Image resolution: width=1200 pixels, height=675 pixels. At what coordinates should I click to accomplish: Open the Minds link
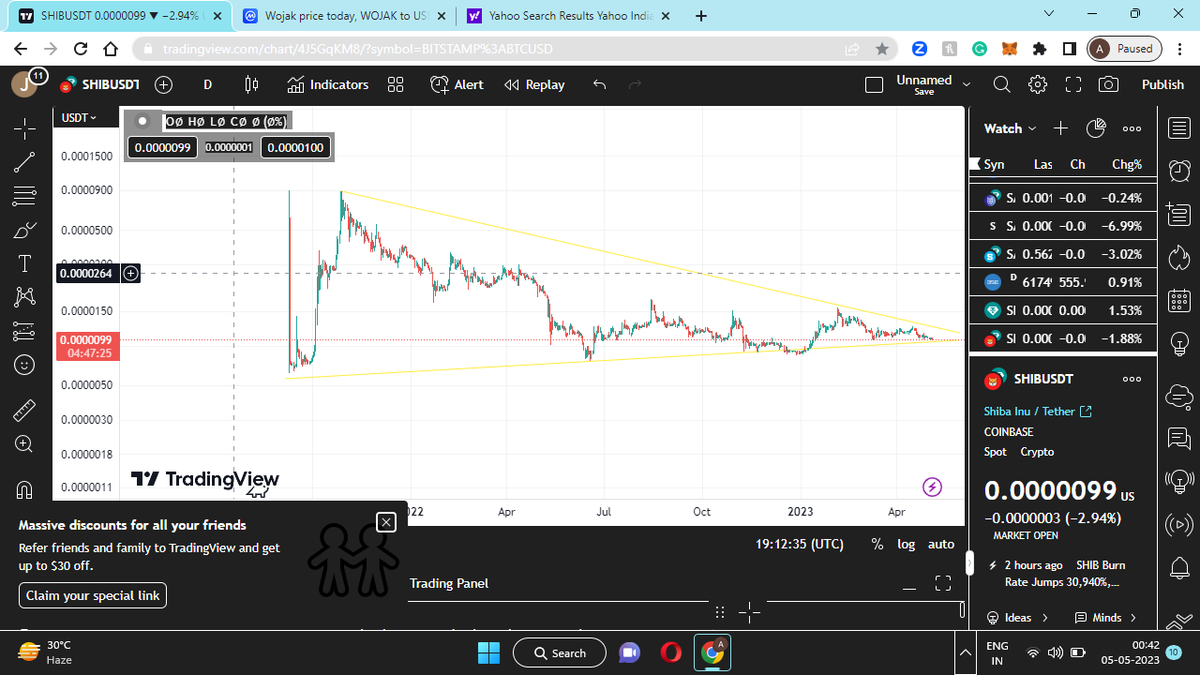[x=1105, y=617]
